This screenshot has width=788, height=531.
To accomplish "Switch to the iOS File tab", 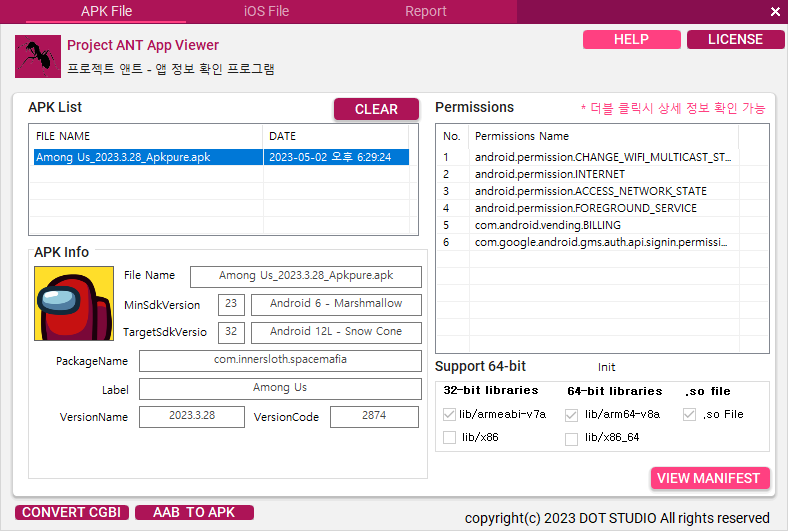I will click(266, 11).
